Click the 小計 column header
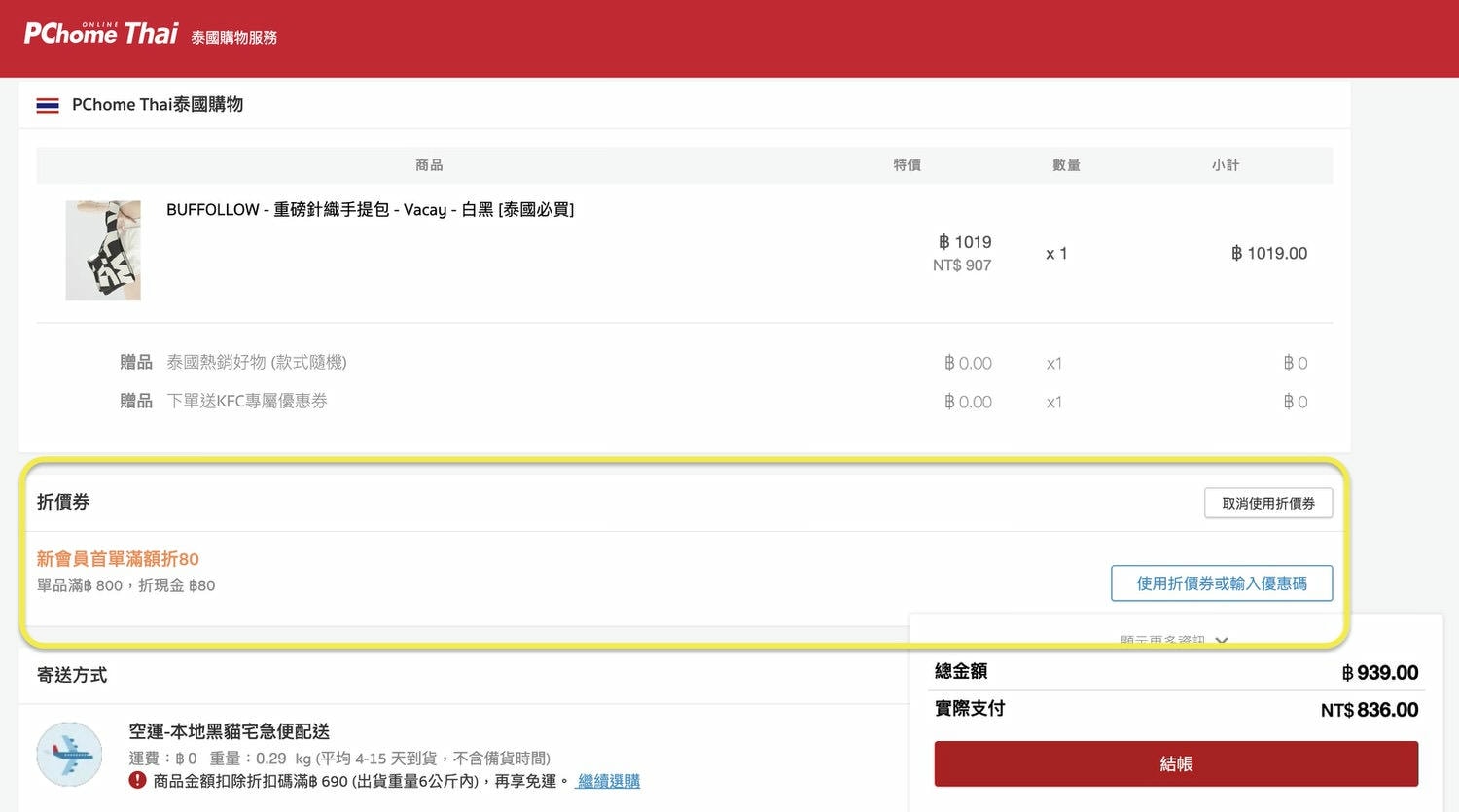Image resolution: width=1459 pixels, height=812 pixels. pos(1226,164)
